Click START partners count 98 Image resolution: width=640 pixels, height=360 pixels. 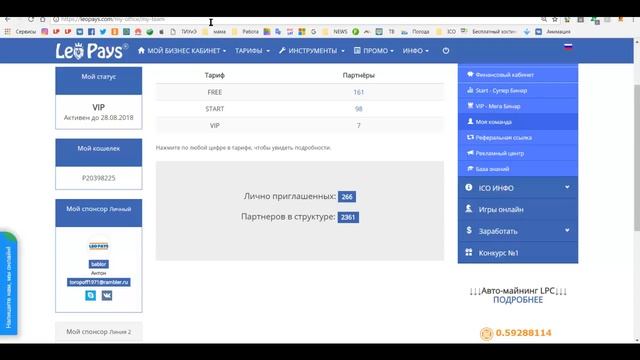click(358, 109)
